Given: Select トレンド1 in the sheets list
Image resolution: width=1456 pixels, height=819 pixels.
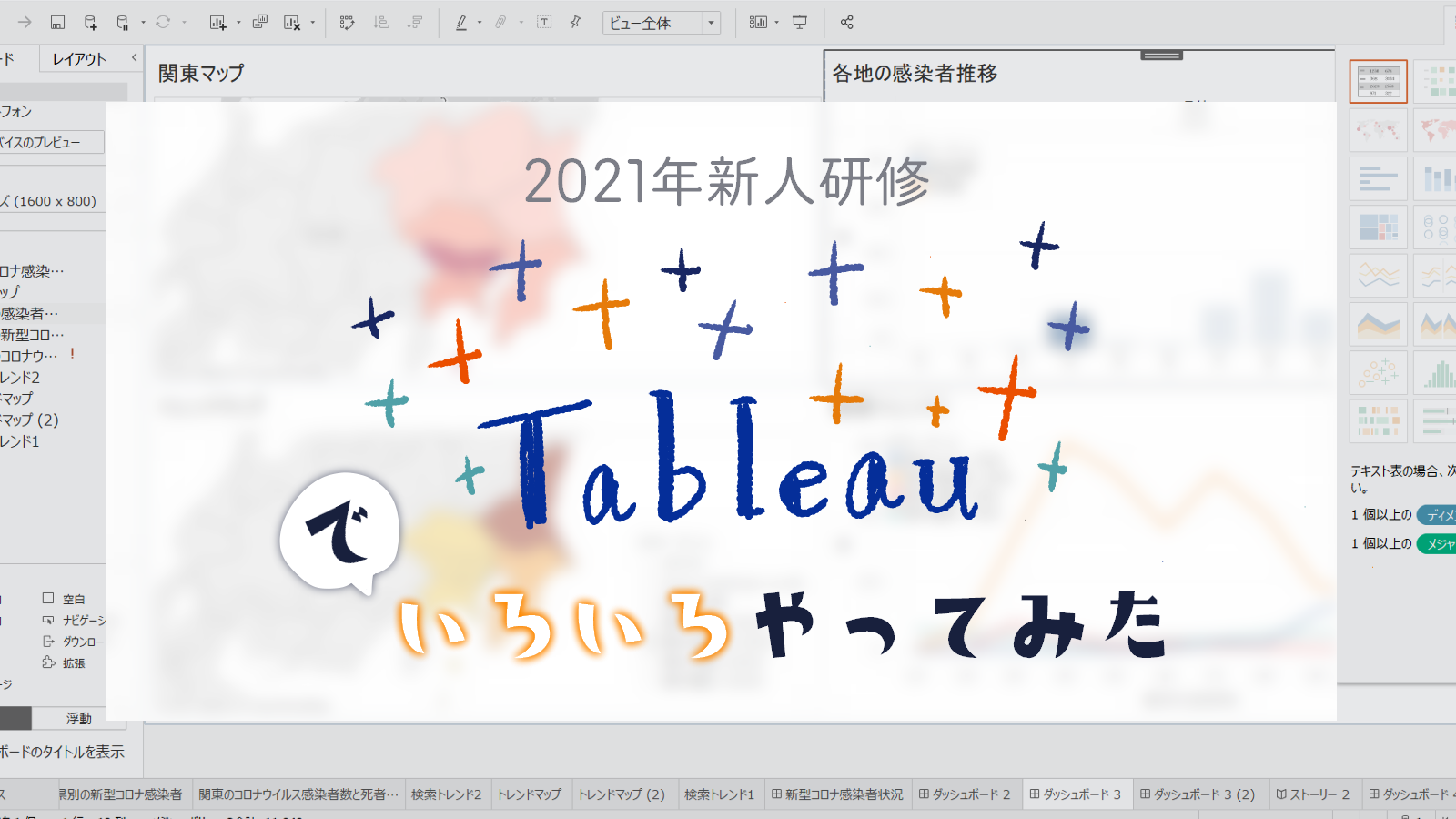Looking at the screenshot, I should click(x=20, y=441).
